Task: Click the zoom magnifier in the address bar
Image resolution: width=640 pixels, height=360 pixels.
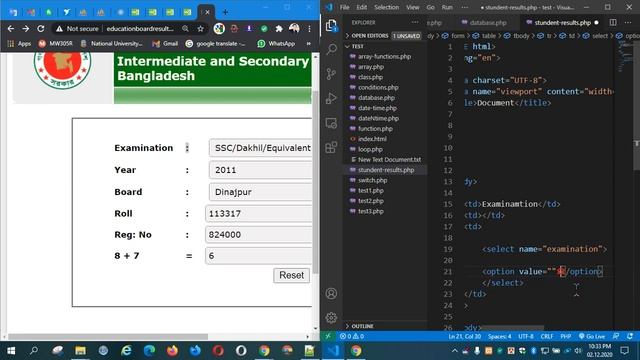Action: point(186,29)
